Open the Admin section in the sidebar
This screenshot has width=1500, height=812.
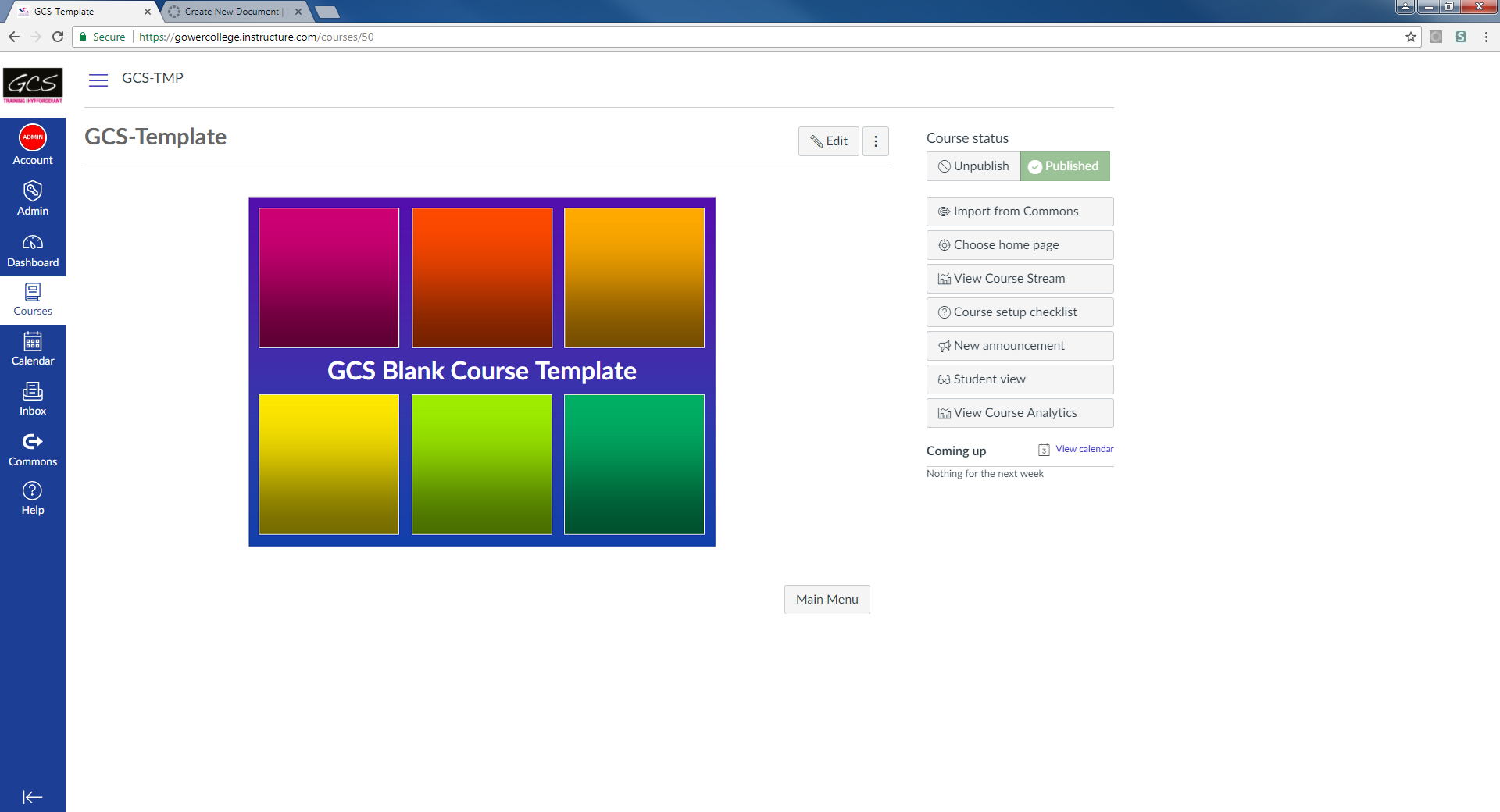[33, 198]
